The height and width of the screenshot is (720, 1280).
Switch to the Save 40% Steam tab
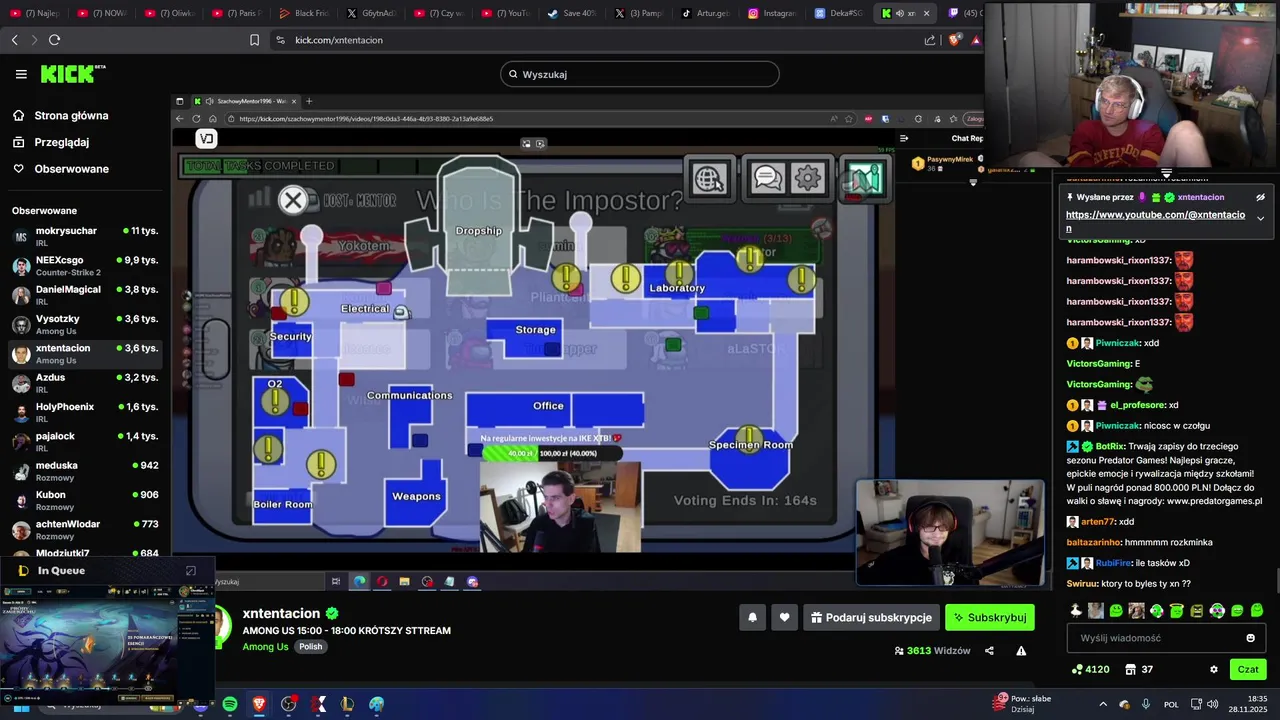[x=570, y=13]
